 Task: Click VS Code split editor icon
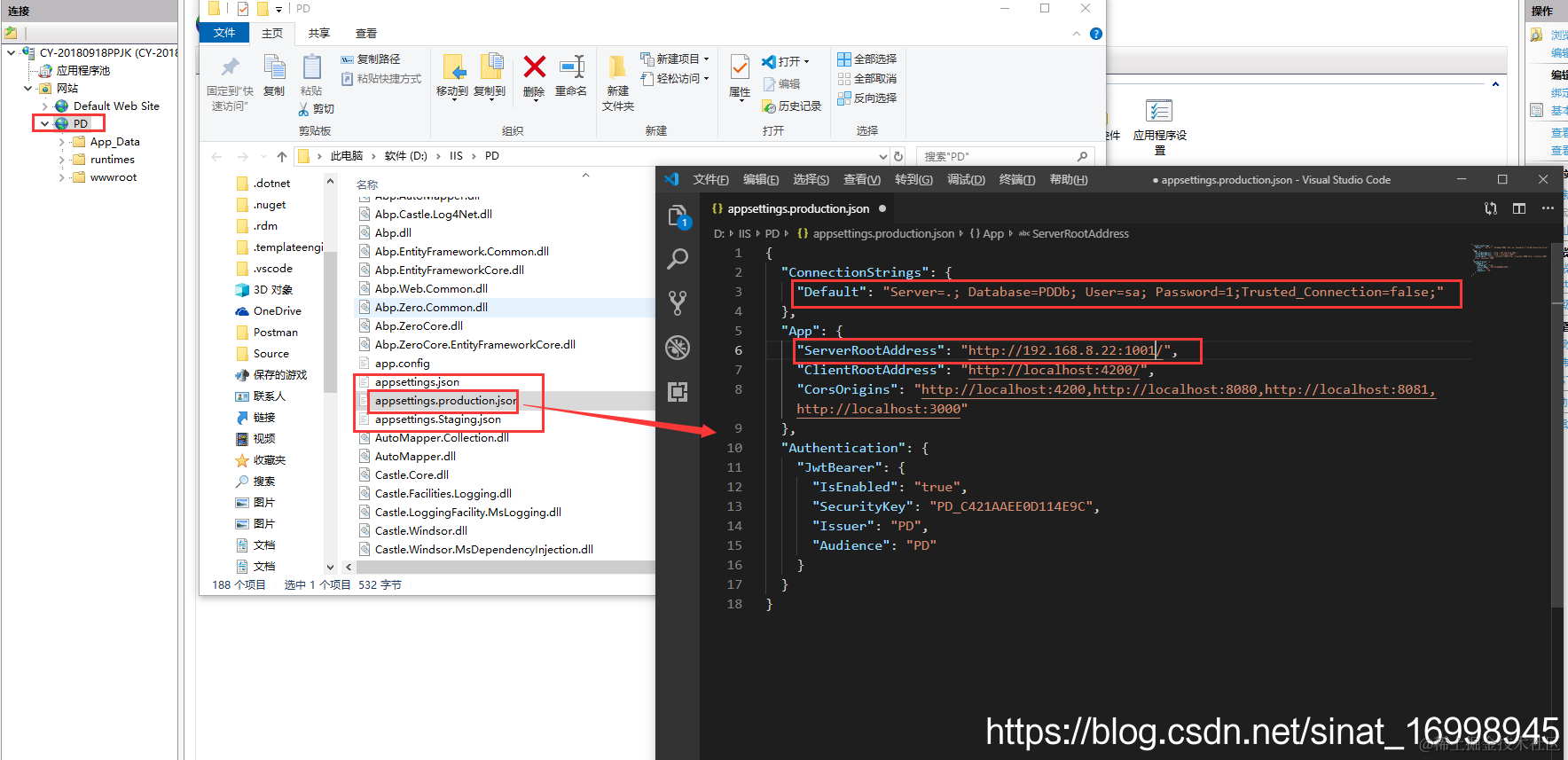[x=1519, y=208]
